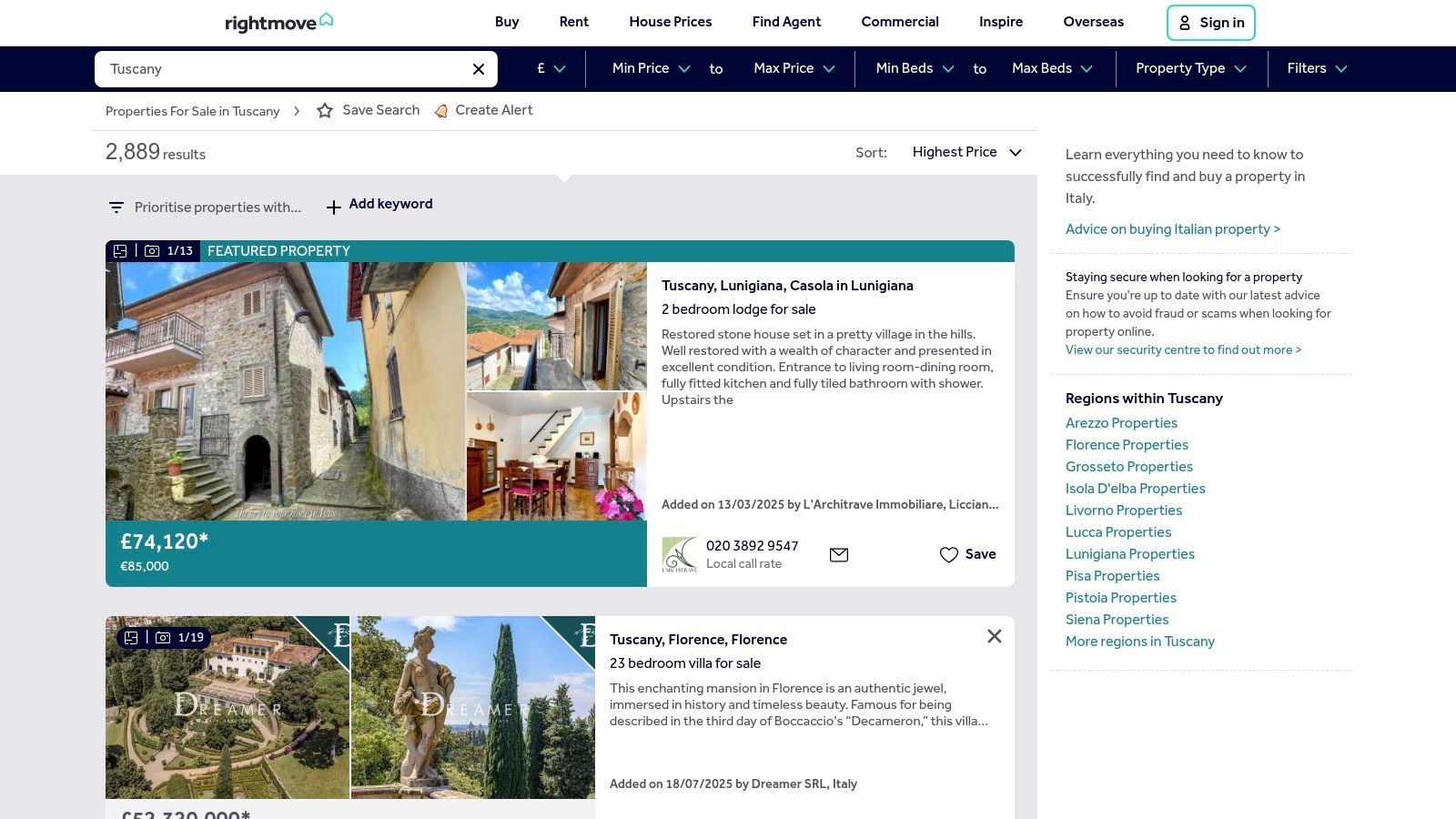Viewport: 1456px width, 819px height.
Task: Open the Inspire menu
Action: coord(1001,22)
